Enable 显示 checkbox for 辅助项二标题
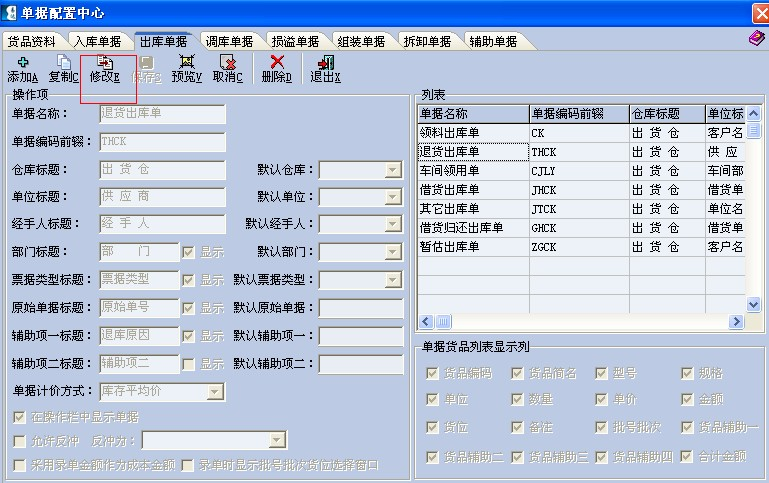The height and width of the screenshot is (483, 769). [x=189, y=364]
